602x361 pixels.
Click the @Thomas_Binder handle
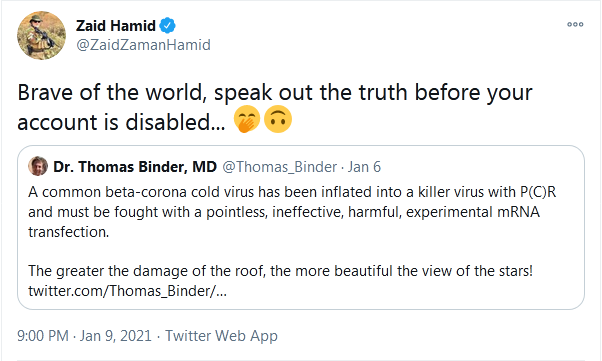click(280, 167)
